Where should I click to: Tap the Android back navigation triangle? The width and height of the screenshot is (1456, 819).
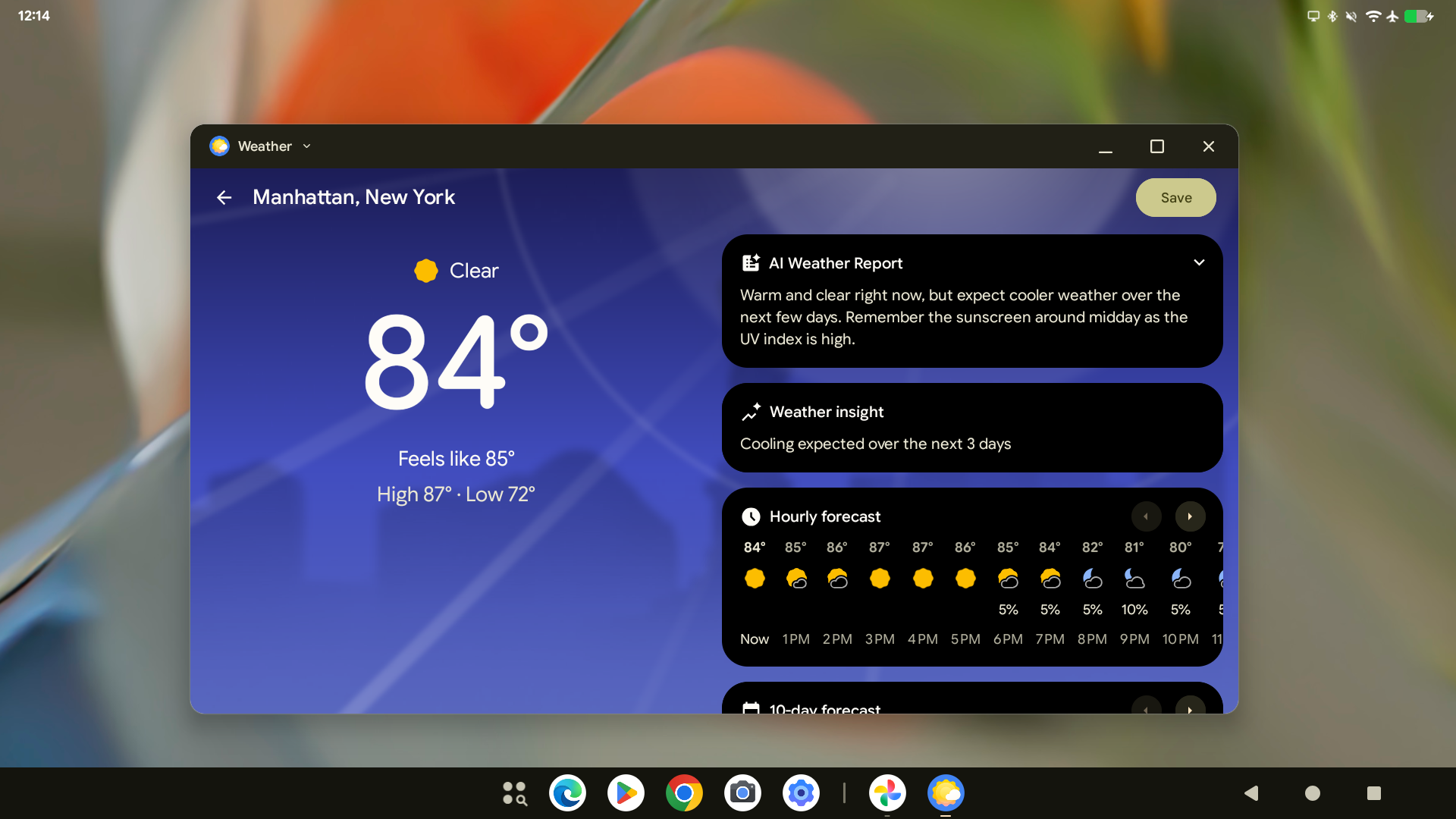[1251, 793]
